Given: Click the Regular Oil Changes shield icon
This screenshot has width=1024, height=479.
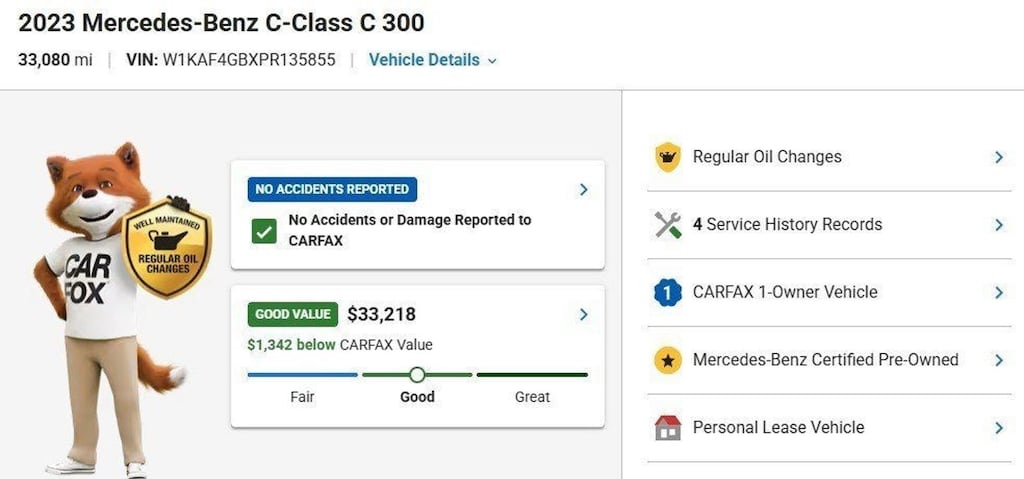Looking at the screenshot, I should pos(667,157).
